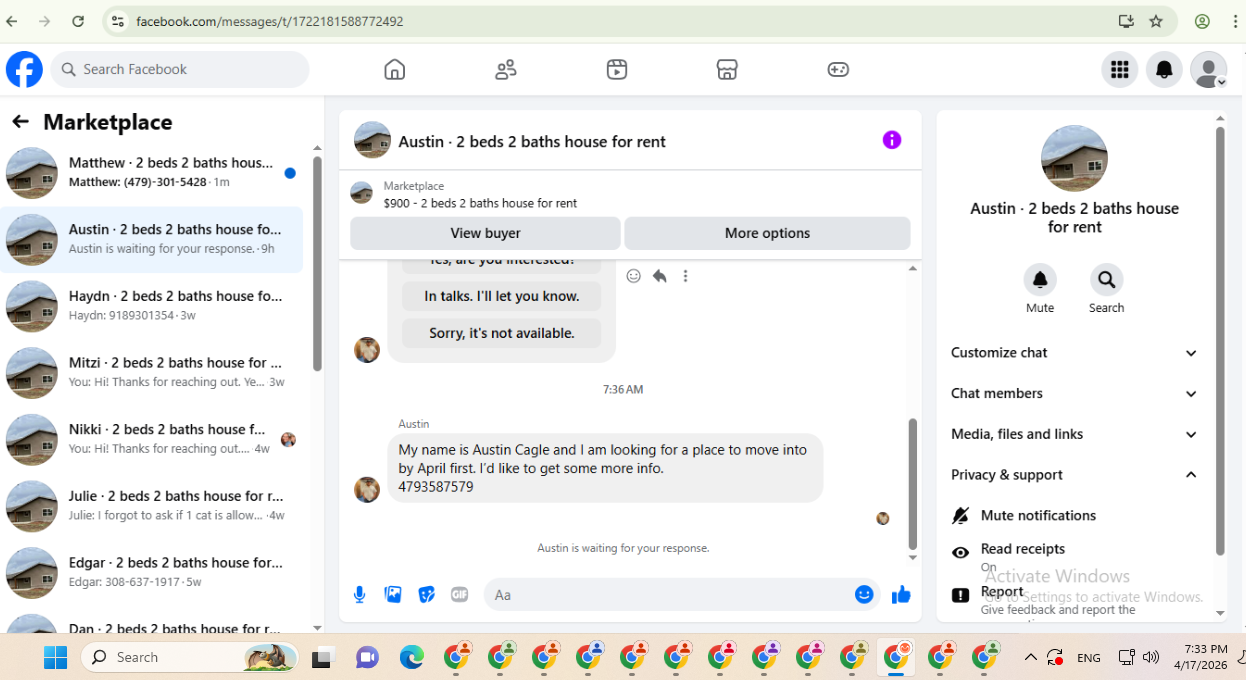Screen dimensions: 1246x680
Task: Open the emoji picker in message box
Action: pos(864,595)
